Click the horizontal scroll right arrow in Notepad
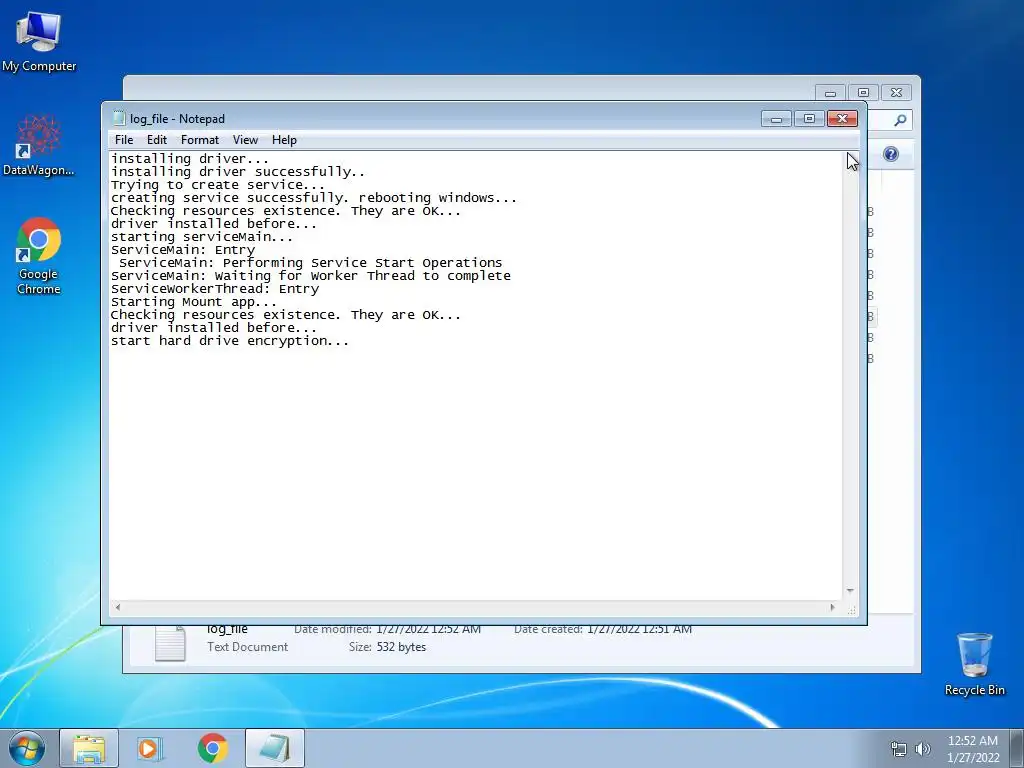Viewport: 1024px width, 768px height. click(832, 607)
